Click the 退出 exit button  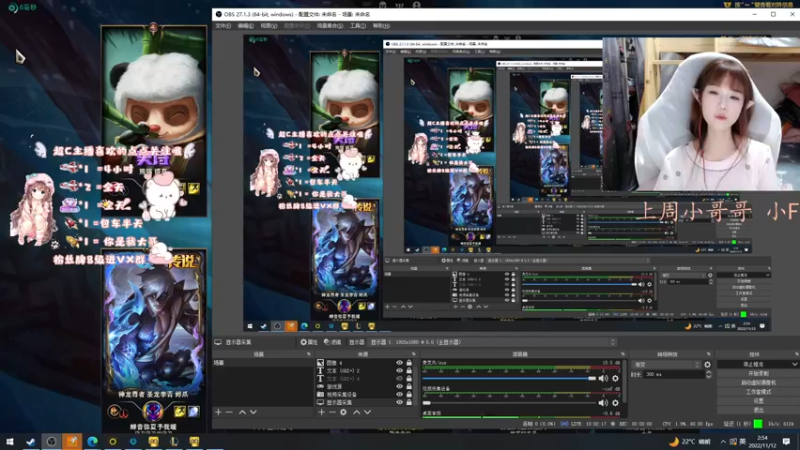coord(758,410)
